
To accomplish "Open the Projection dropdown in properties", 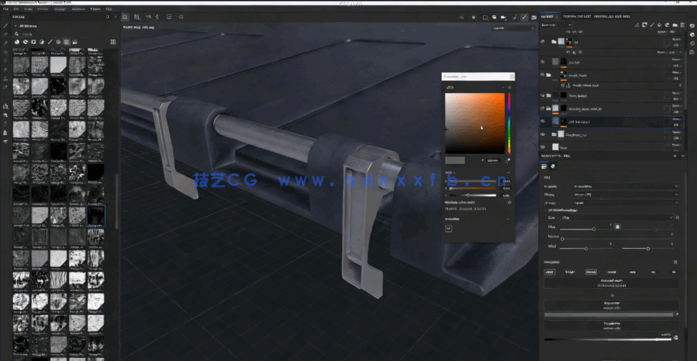I will pos(625,186).
